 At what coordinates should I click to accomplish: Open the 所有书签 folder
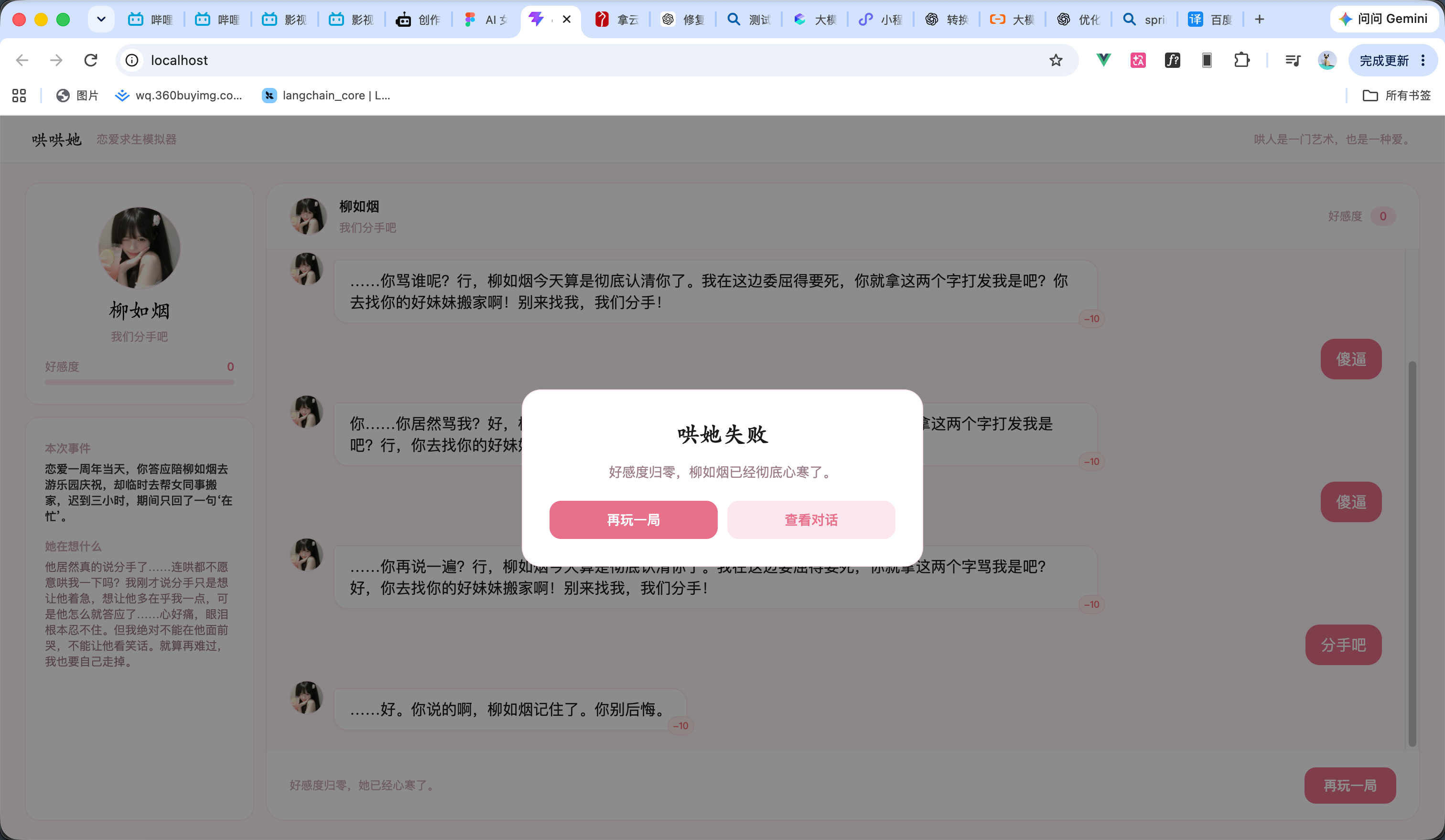click(1397, 95)
